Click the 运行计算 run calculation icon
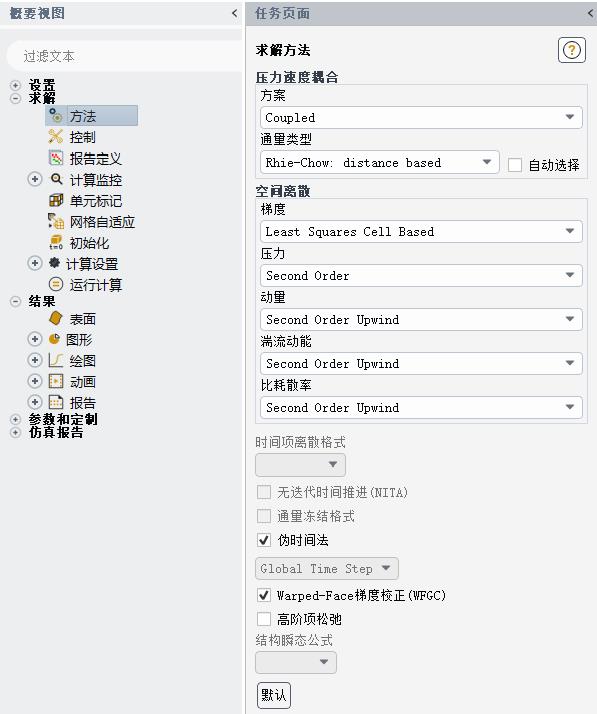 pos(56,285)
